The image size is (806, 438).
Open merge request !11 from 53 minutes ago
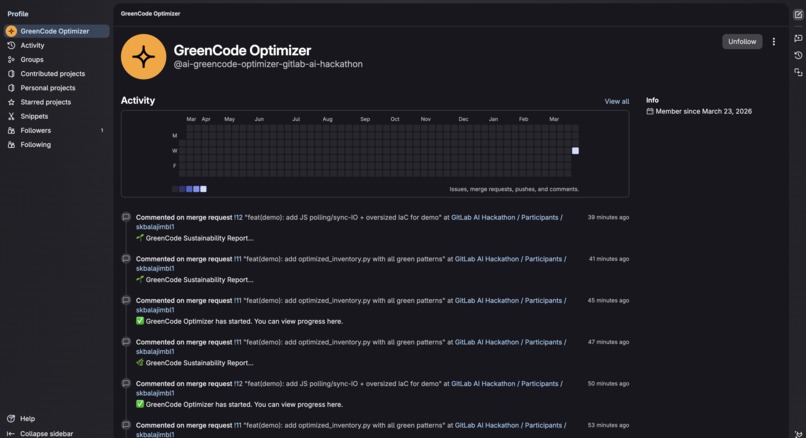(x=237, y=426)
